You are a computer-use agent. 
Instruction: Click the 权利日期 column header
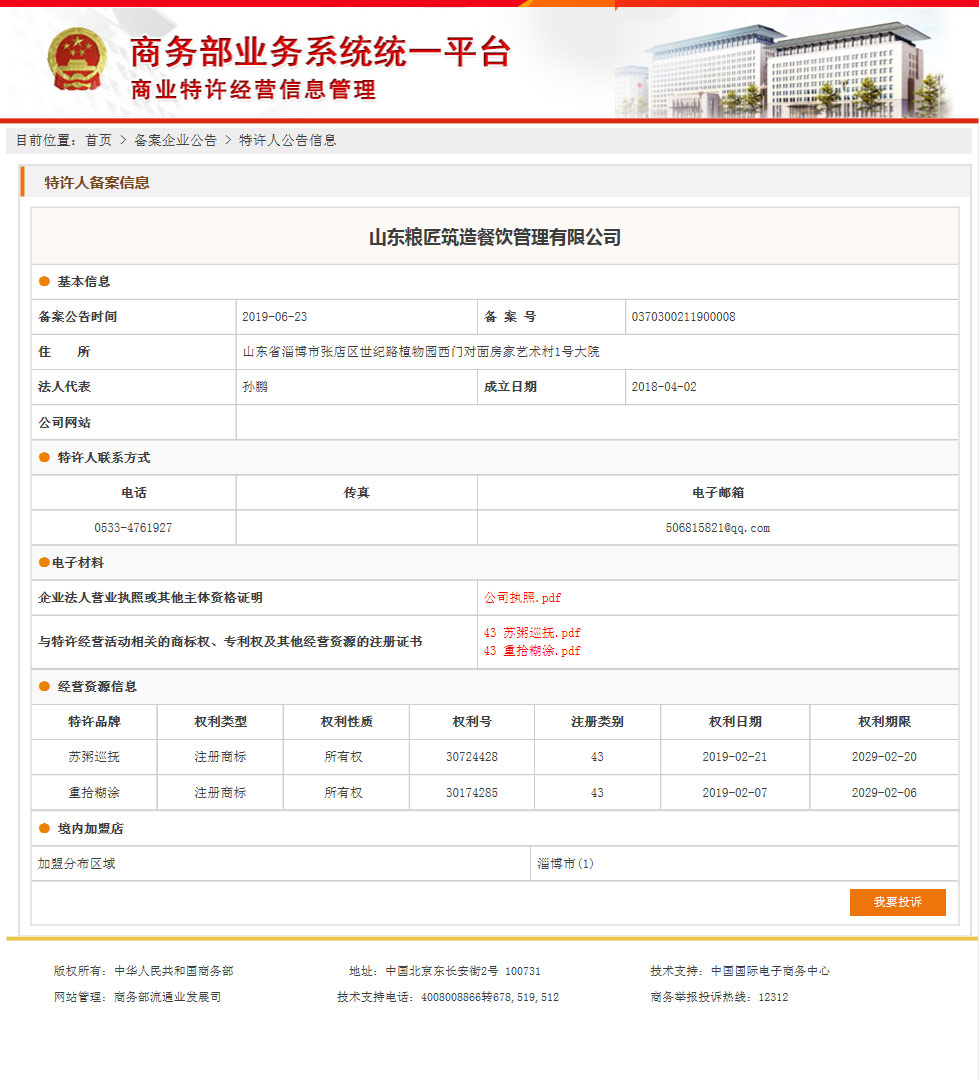(735, 722)
